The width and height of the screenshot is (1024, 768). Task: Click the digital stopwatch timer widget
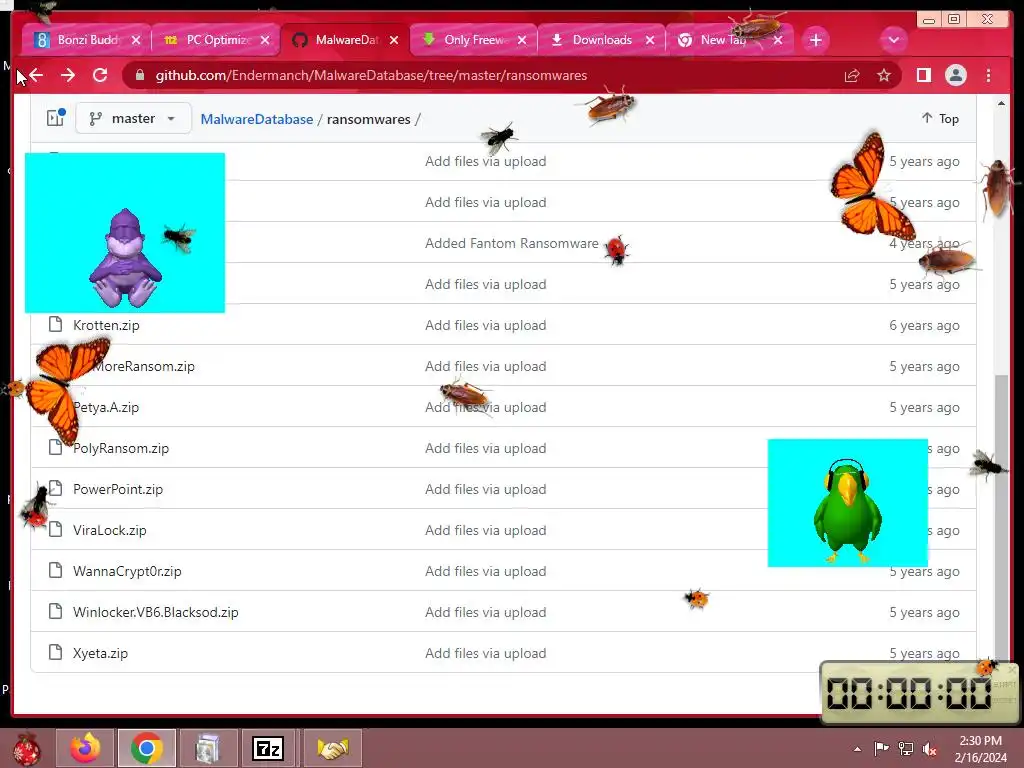pyautogui.click(x=919, y=692)
